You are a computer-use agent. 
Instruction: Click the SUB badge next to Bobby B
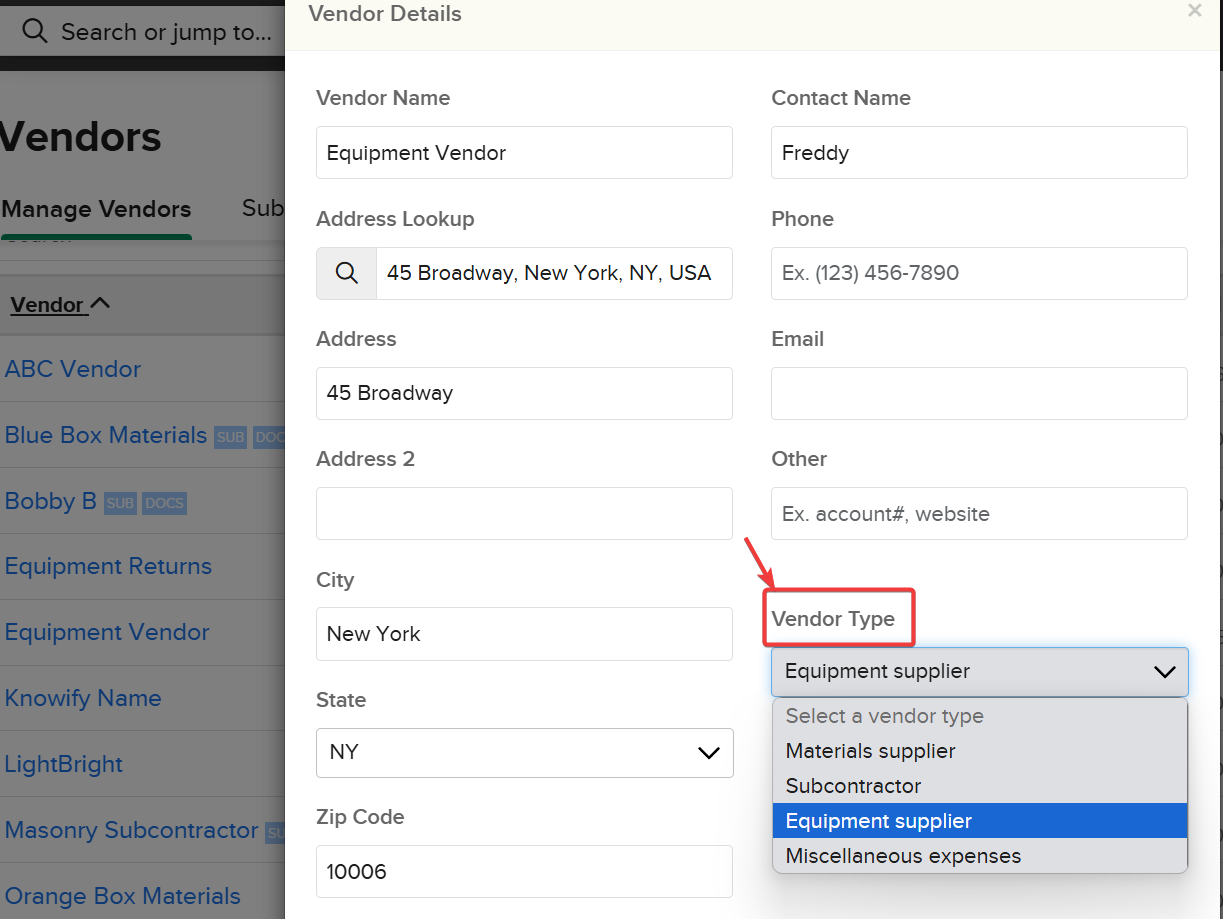(120, 503)
